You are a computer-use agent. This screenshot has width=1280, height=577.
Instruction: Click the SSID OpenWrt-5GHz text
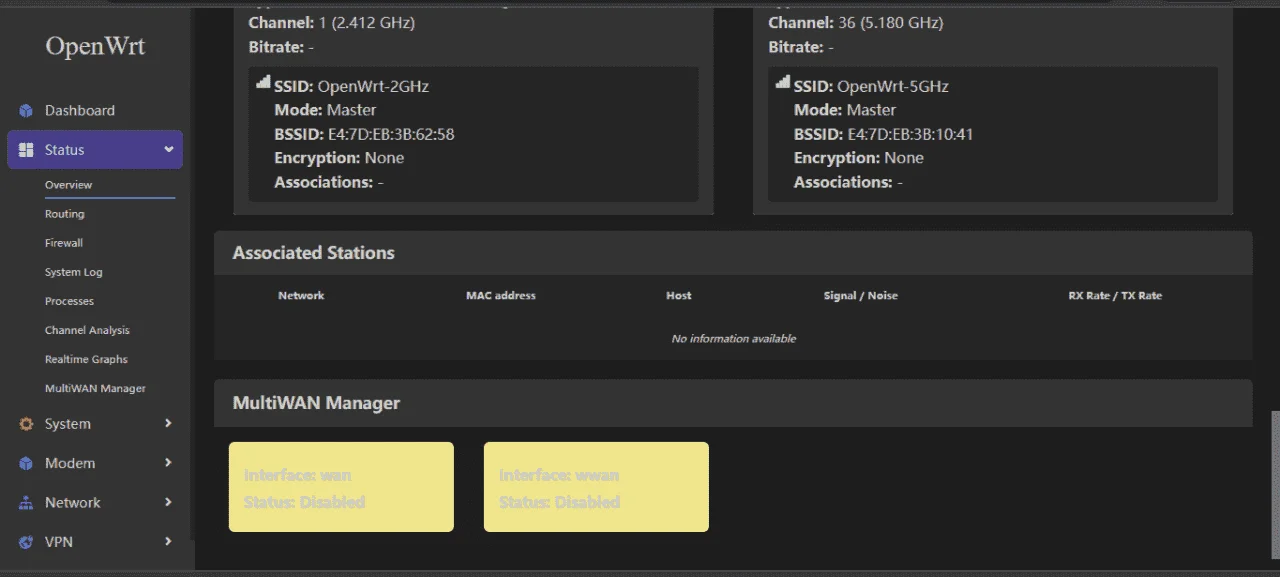point(871,86)
